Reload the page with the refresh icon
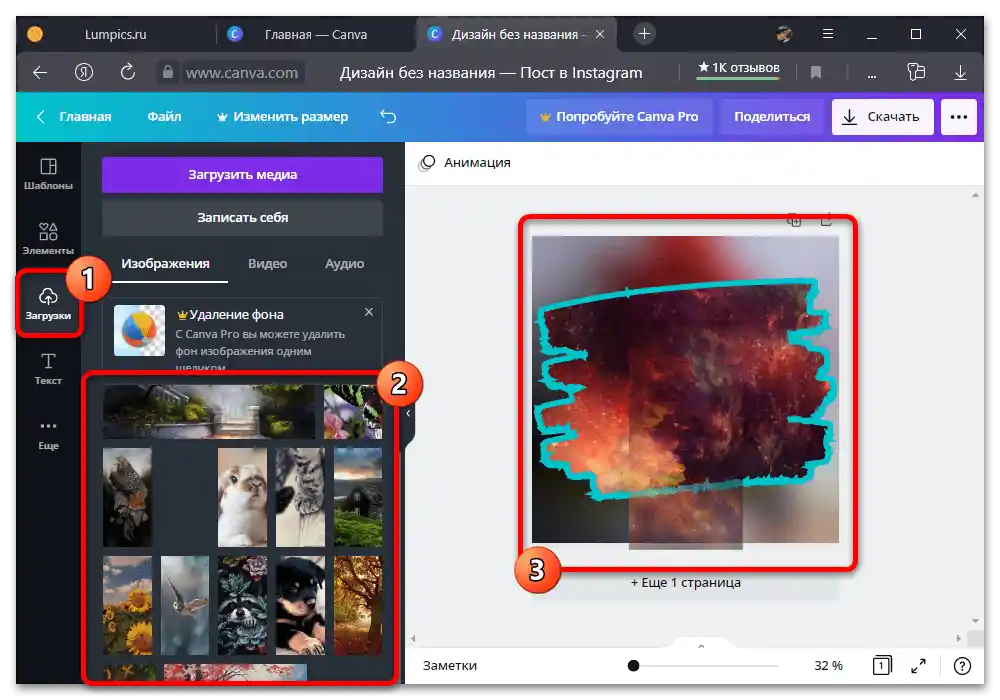Viewport: 1000px width, 700px height. (x=128, y=72)
